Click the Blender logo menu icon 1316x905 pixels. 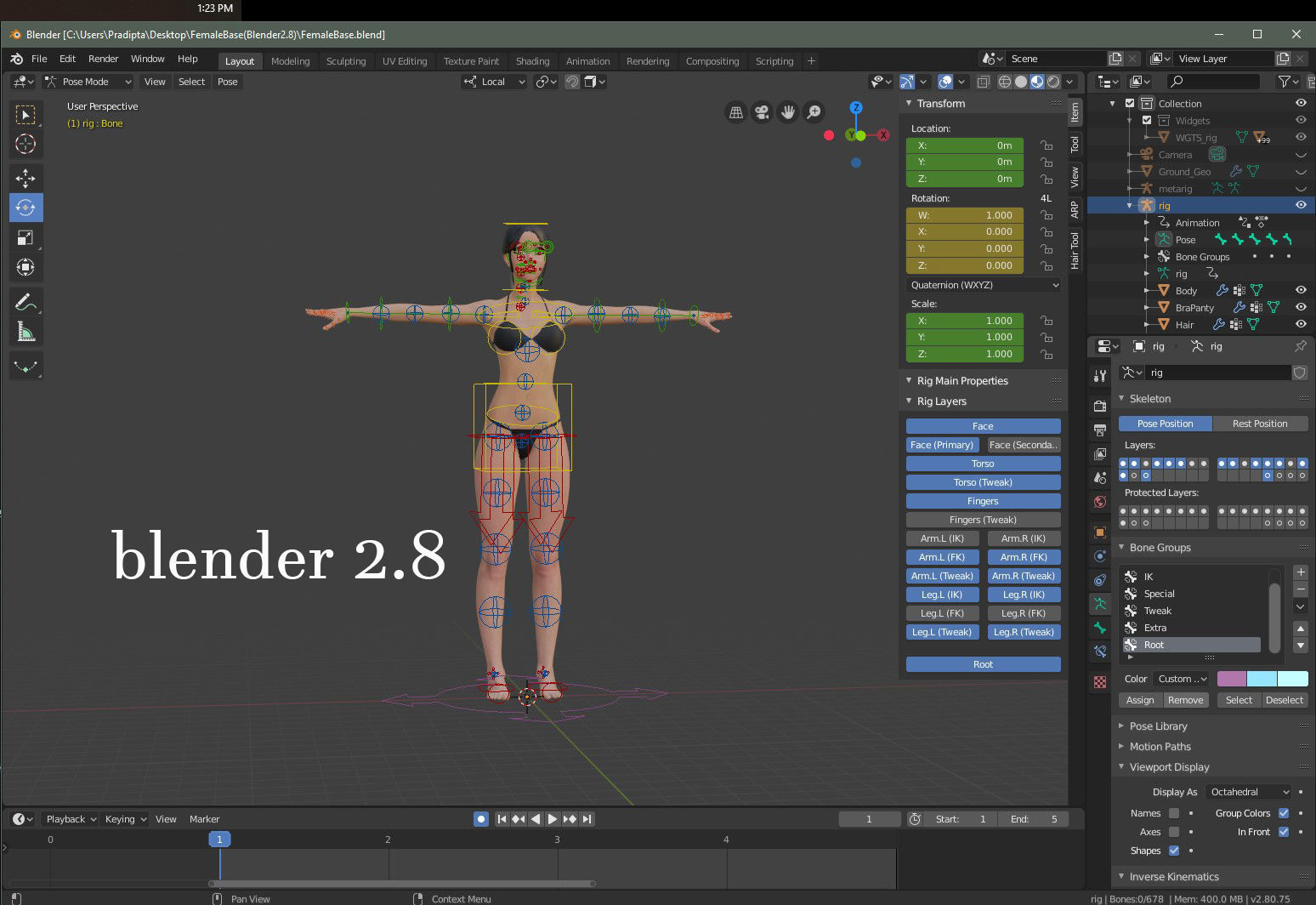click(16, 59)
